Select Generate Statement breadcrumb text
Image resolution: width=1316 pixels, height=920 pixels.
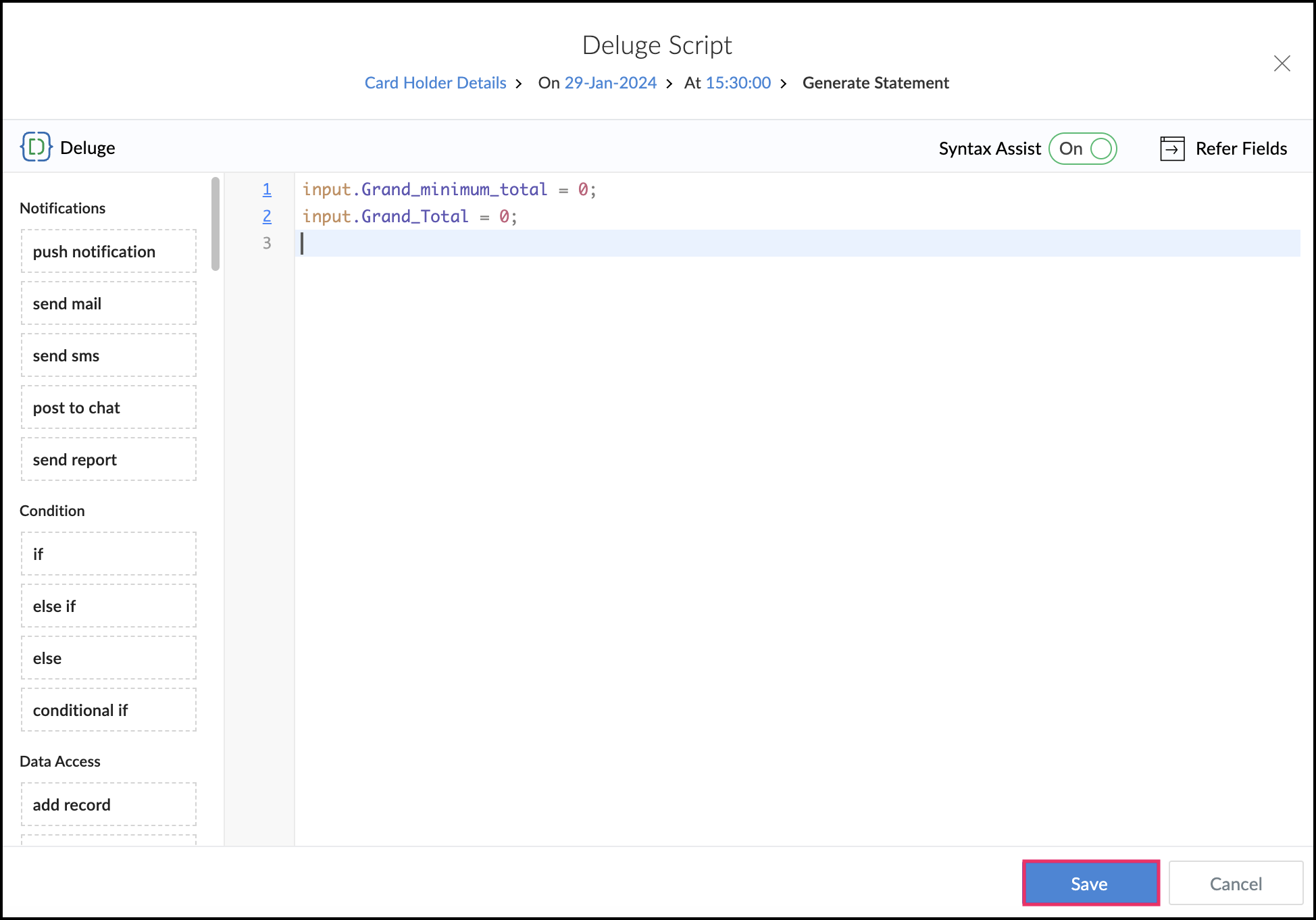[876, 83]
